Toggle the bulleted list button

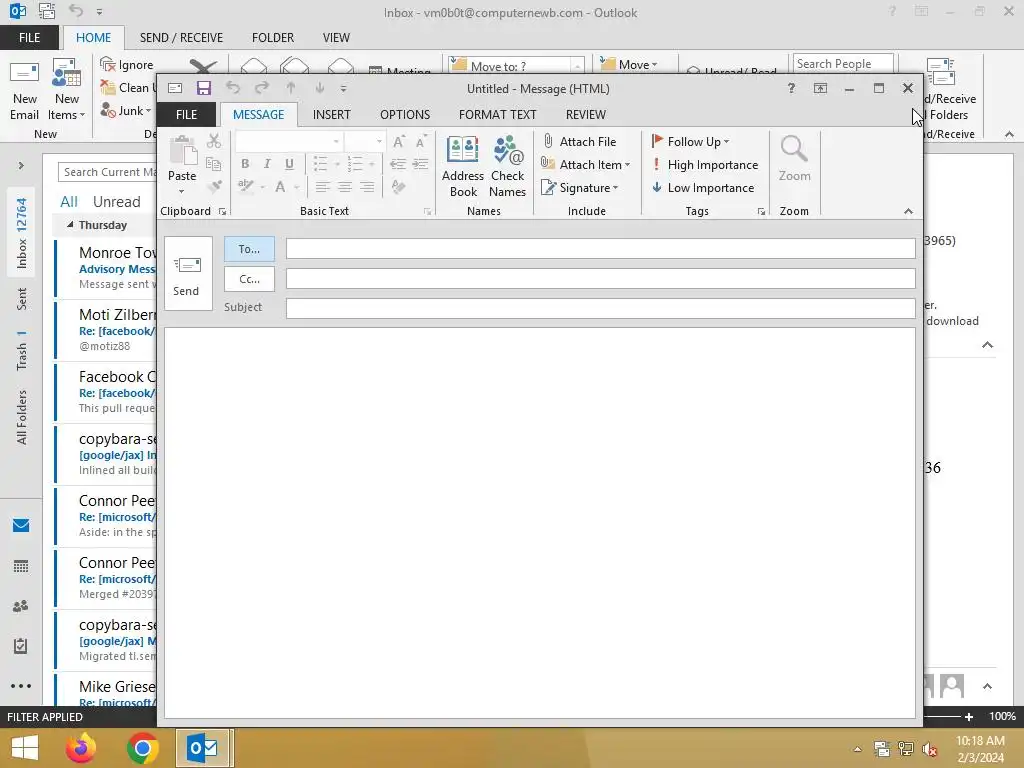[320, 163]
